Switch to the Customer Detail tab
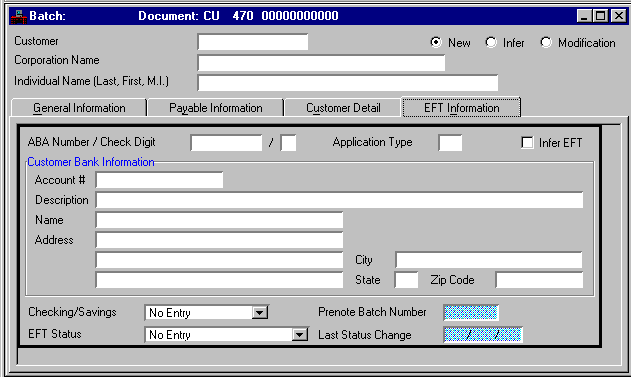 click(343, 108)
